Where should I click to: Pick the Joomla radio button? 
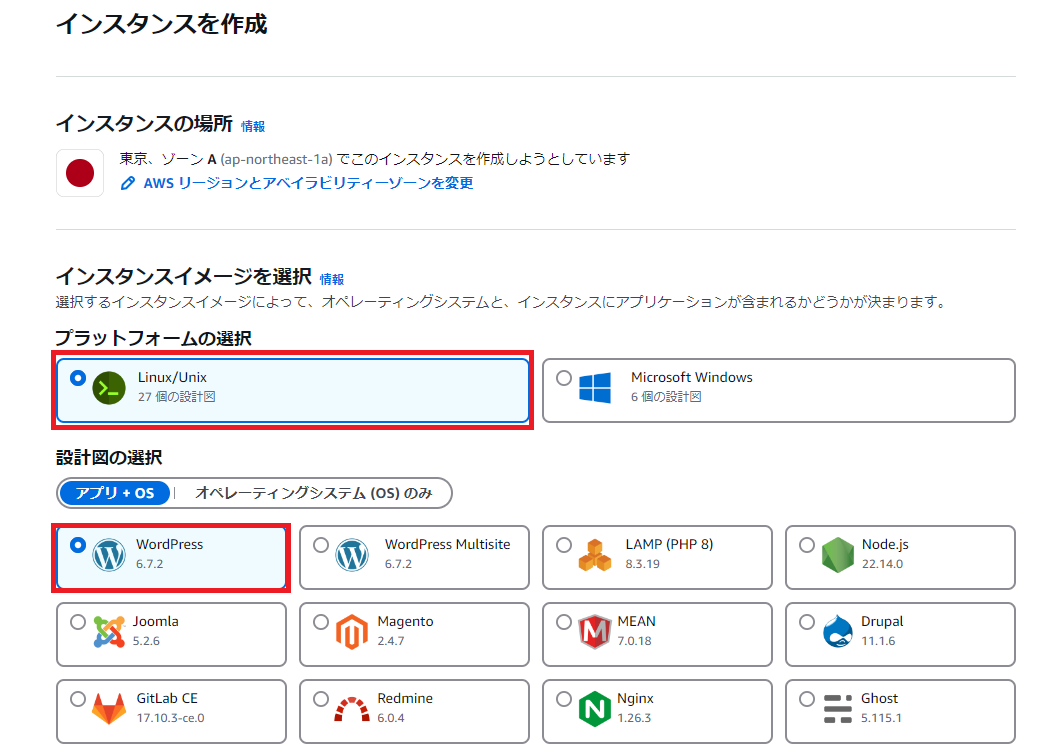[x=78, y=622]
